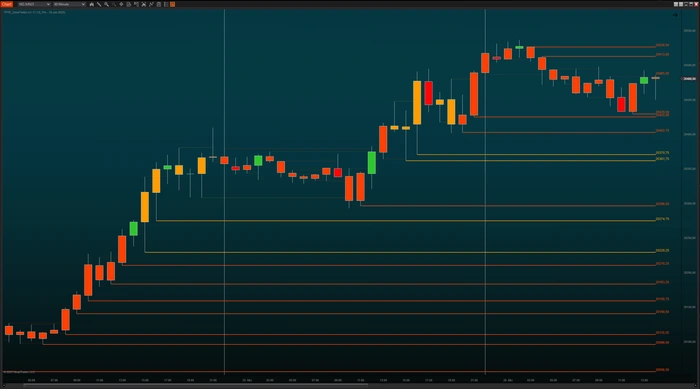Viewport: 700px width, 389px height.
Task: Click the grid-style toolbar icon
Action: 166,4
